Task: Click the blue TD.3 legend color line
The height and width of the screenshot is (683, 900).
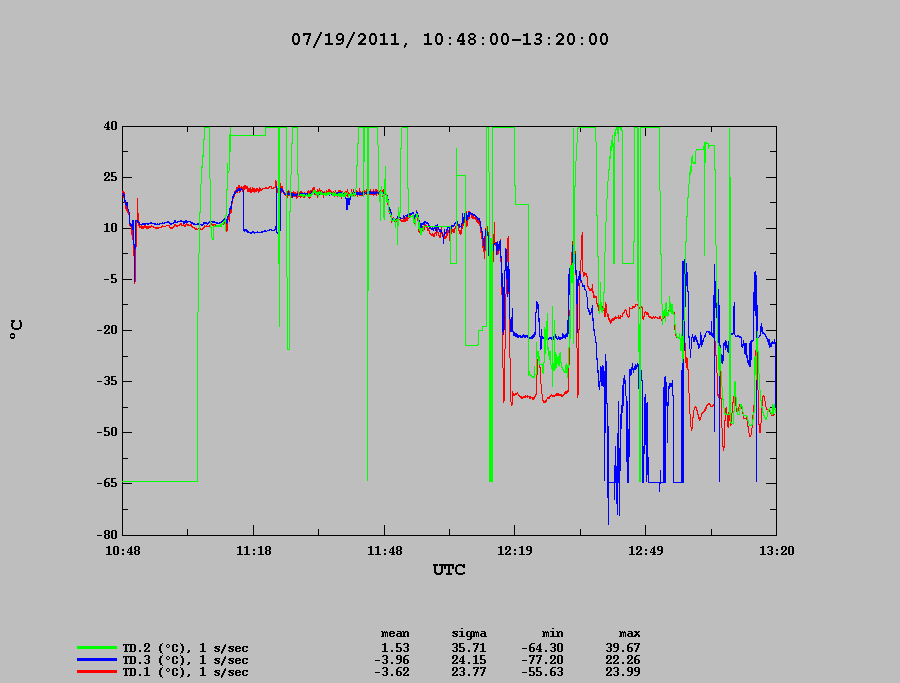Action: [x=96, y=660]
